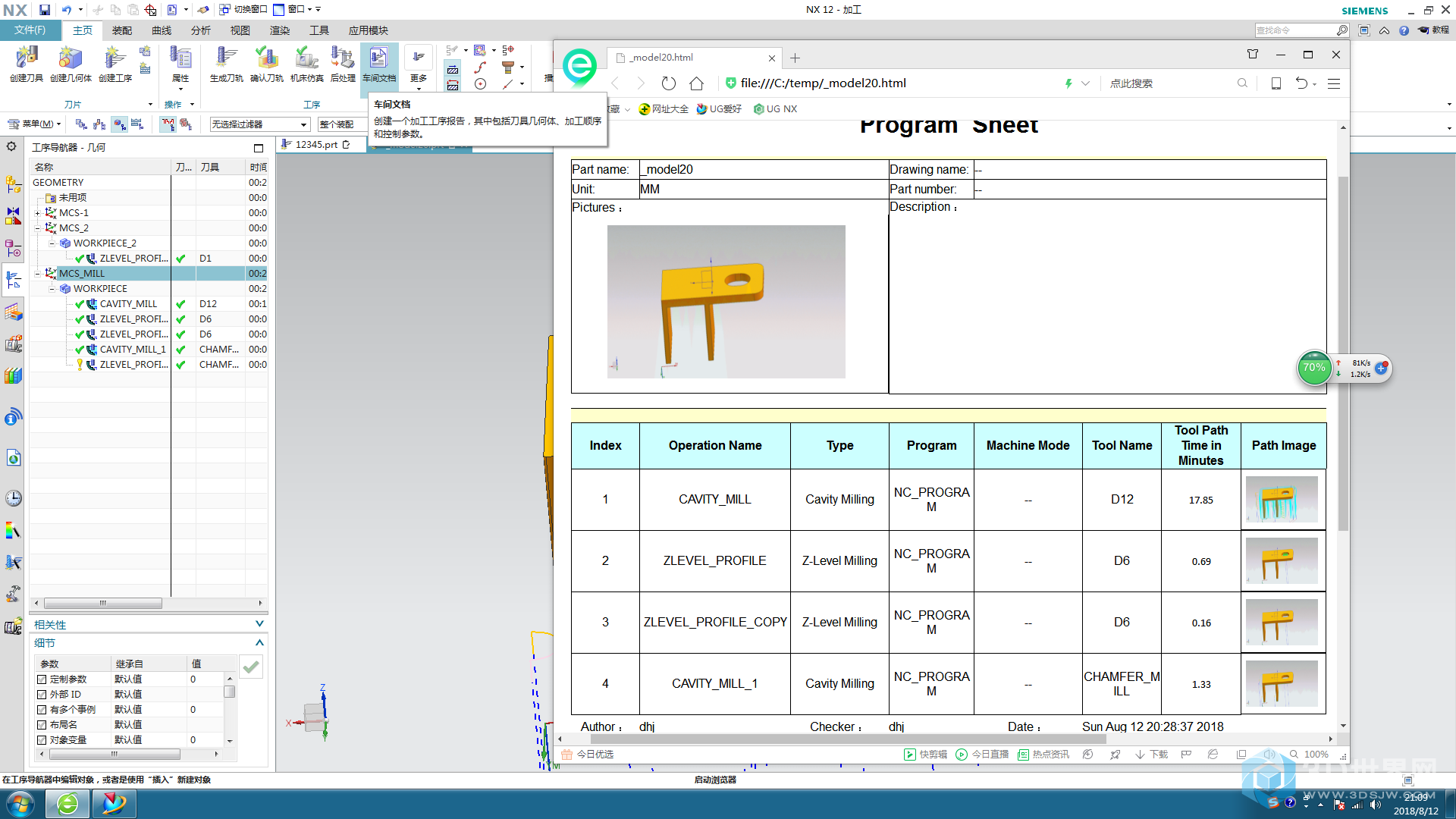Click the resource bar settings gear icon
Image resolution: width=1456 pixels, height=819 pixels.
click(11, 146)
